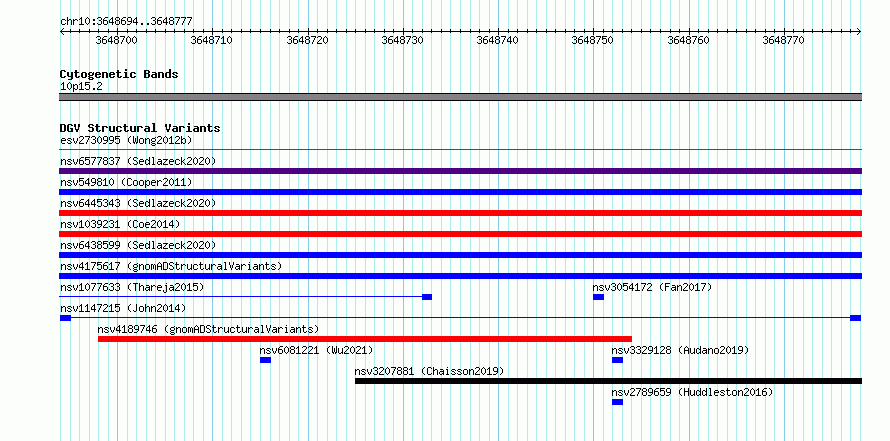Viewport: 890px width, 441px height.
Task: Open nsv6445343 (Sedlazeck2020) variant label
Action: (138, 203)
